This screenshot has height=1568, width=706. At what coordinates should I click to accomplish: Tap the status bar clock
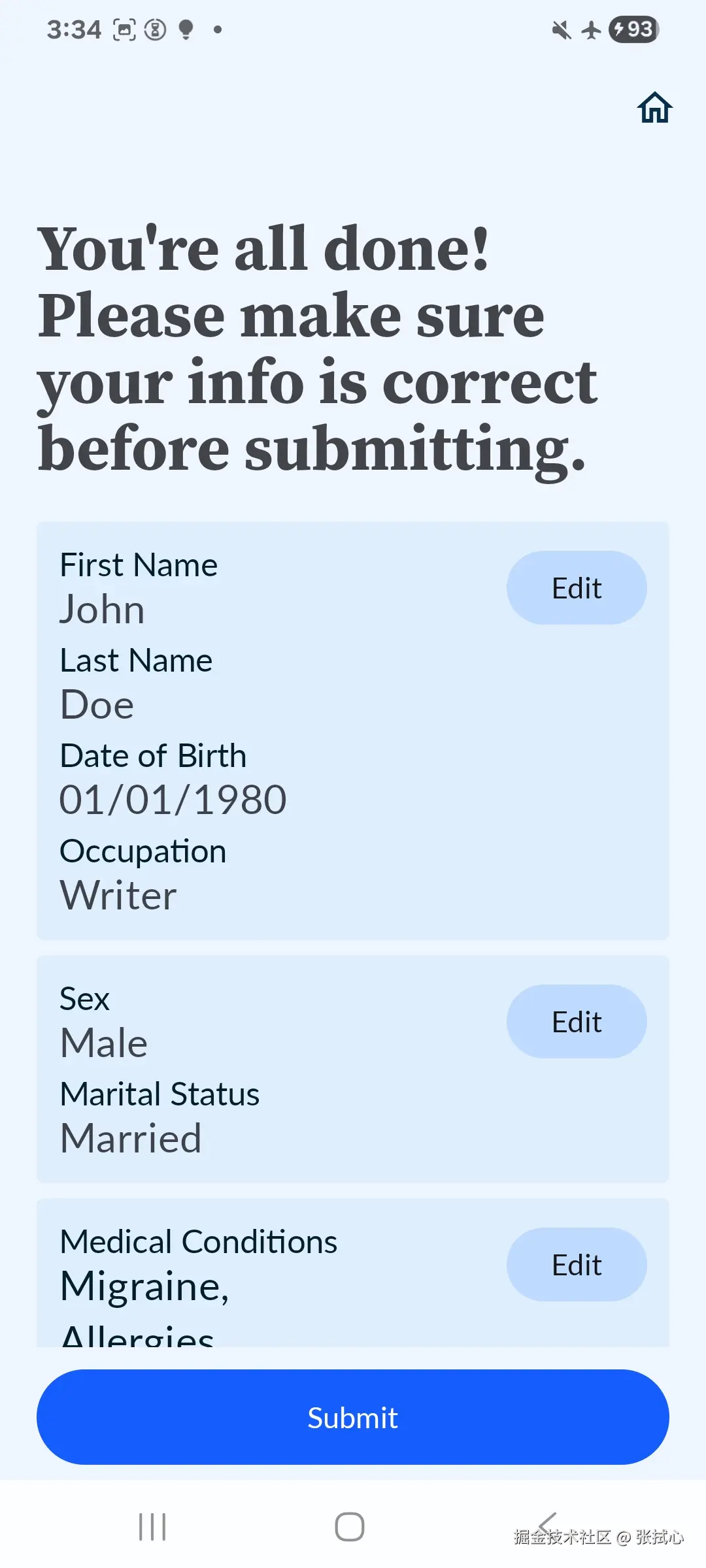(x=74, y=30)
